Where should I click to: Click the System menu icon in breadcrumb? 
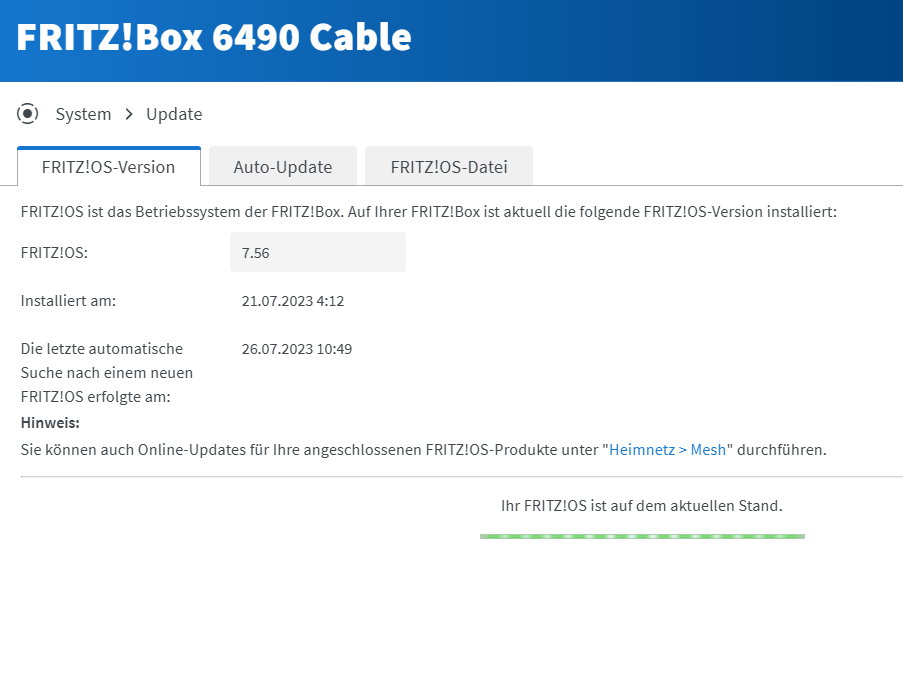pyautogui.click(x=27, y=114)
